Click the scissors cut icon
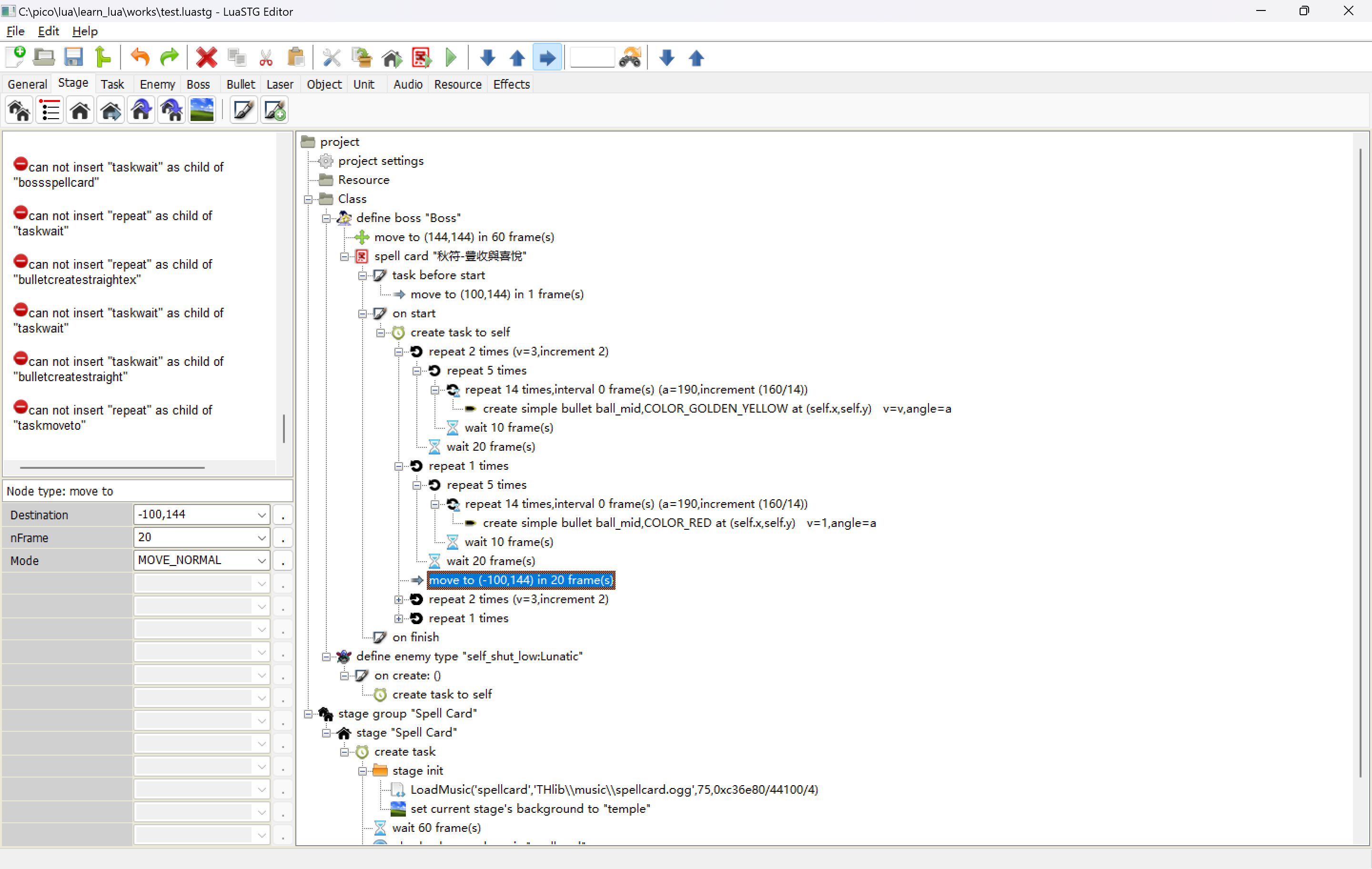This screenshot has height=869, width=1372. pos(265,58)
